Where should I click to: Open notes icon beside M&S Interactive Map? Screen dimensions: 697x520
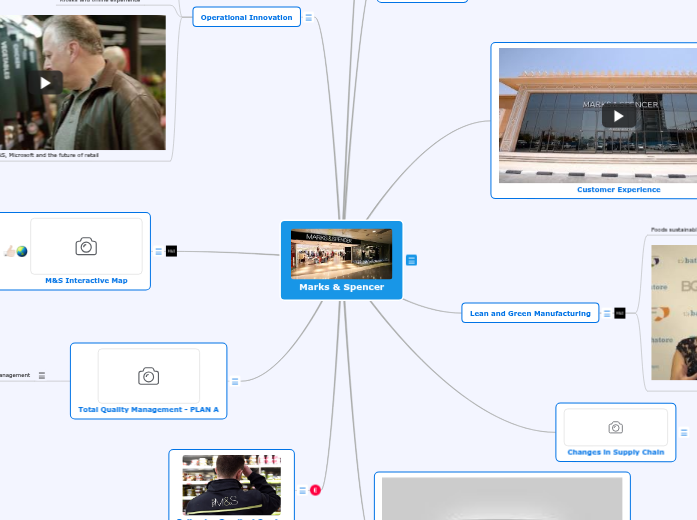coord(159,252)
